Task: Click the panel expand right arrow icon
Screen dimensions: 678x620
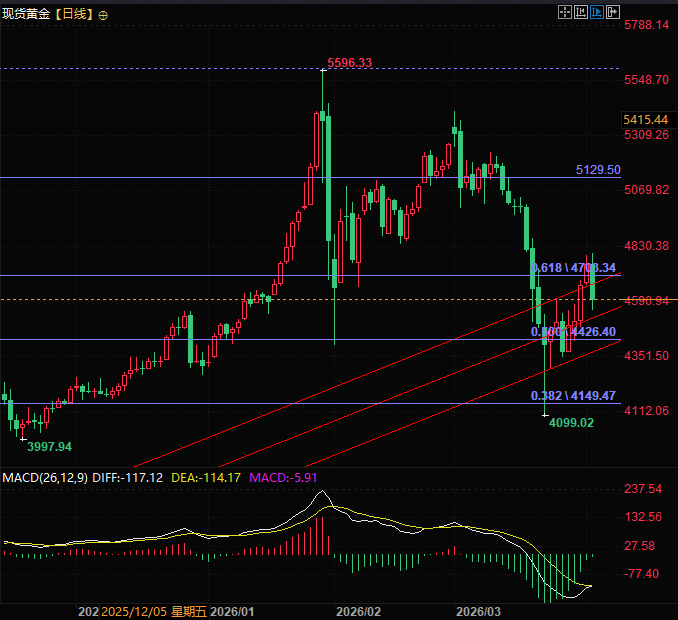Action: click(613, 12)
